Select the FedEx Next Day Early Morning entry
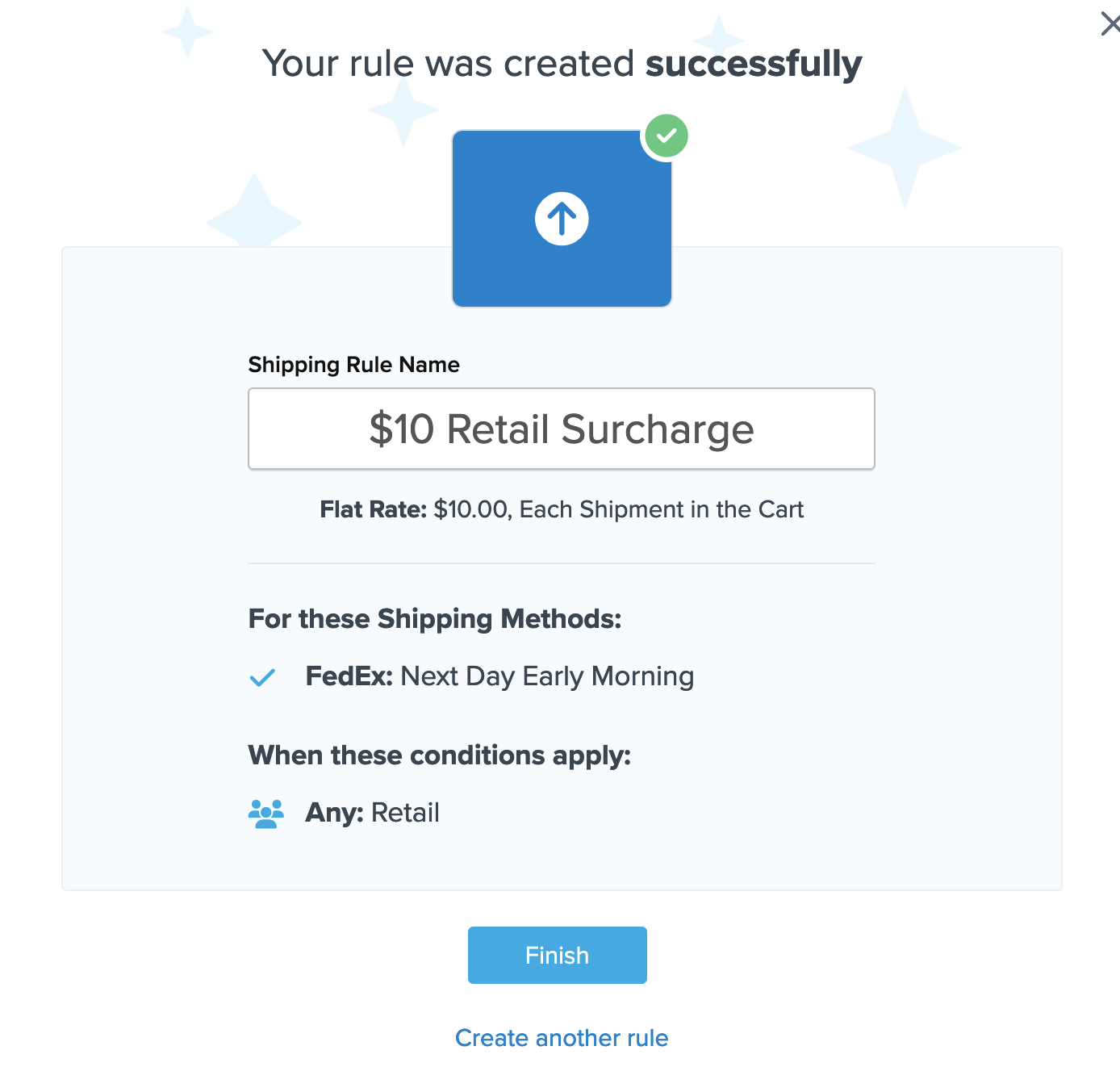Image resolution: width=1120 pixels, height=1088 pixels. point(499,676)
